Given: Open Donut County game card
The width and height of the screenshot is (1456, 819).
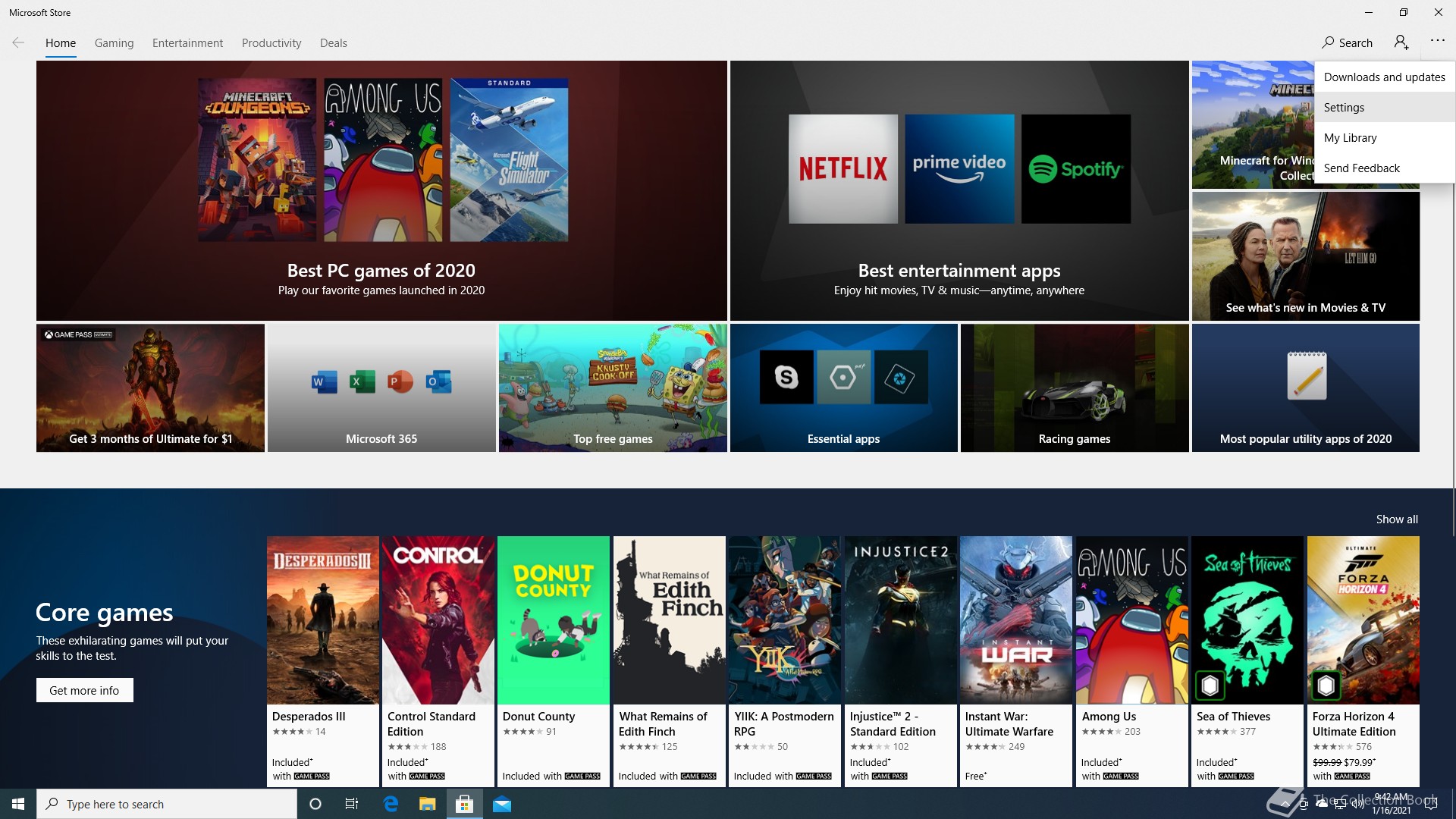Looking at the screenshot, I should 554,661.
